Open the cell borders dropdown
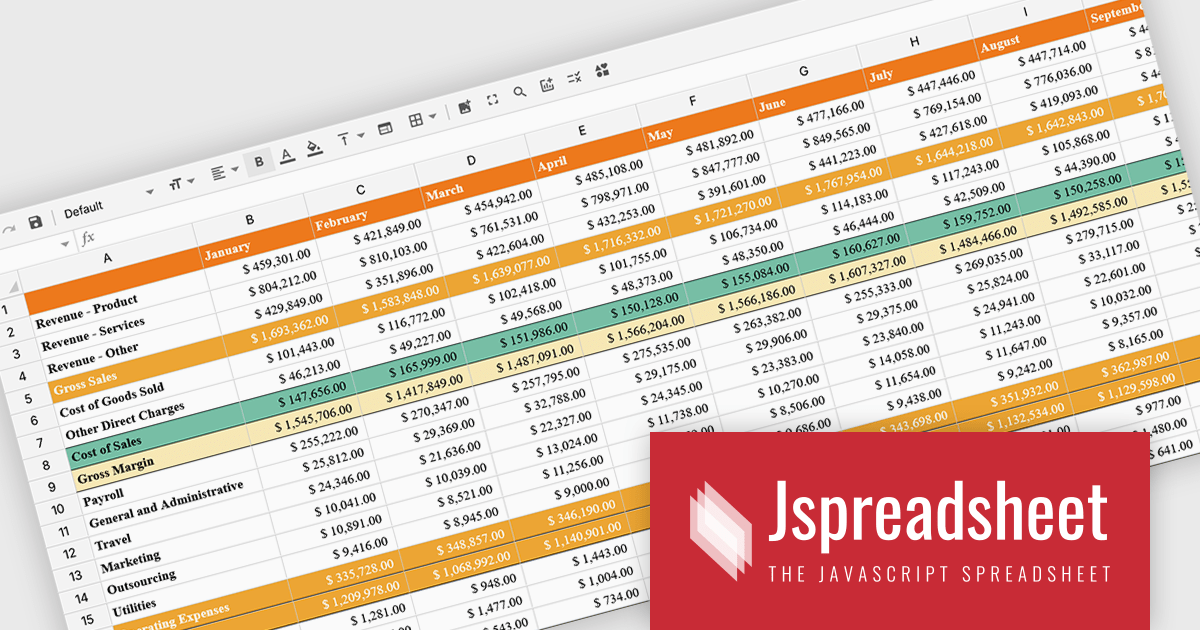This screenshot has width=1200, height=630. 422,120
